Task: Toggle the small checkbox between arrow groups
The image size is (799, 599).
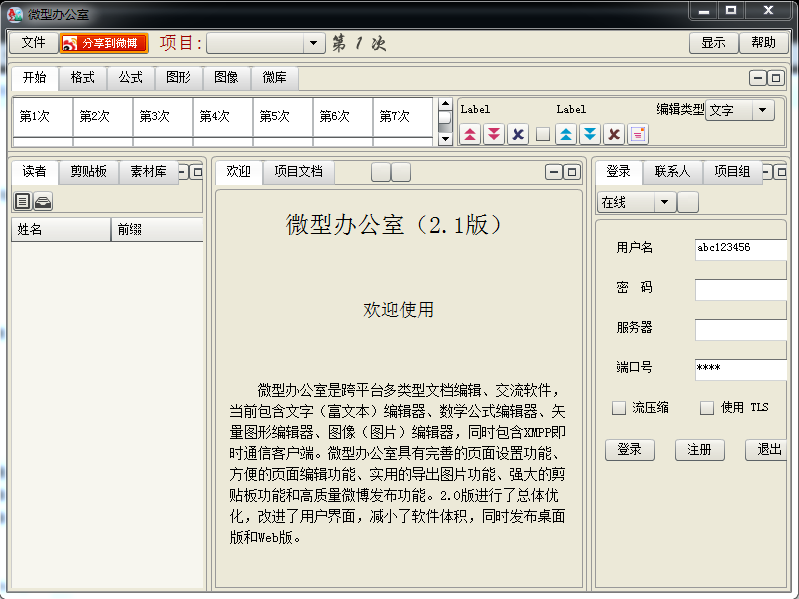Action: point(543,134)
